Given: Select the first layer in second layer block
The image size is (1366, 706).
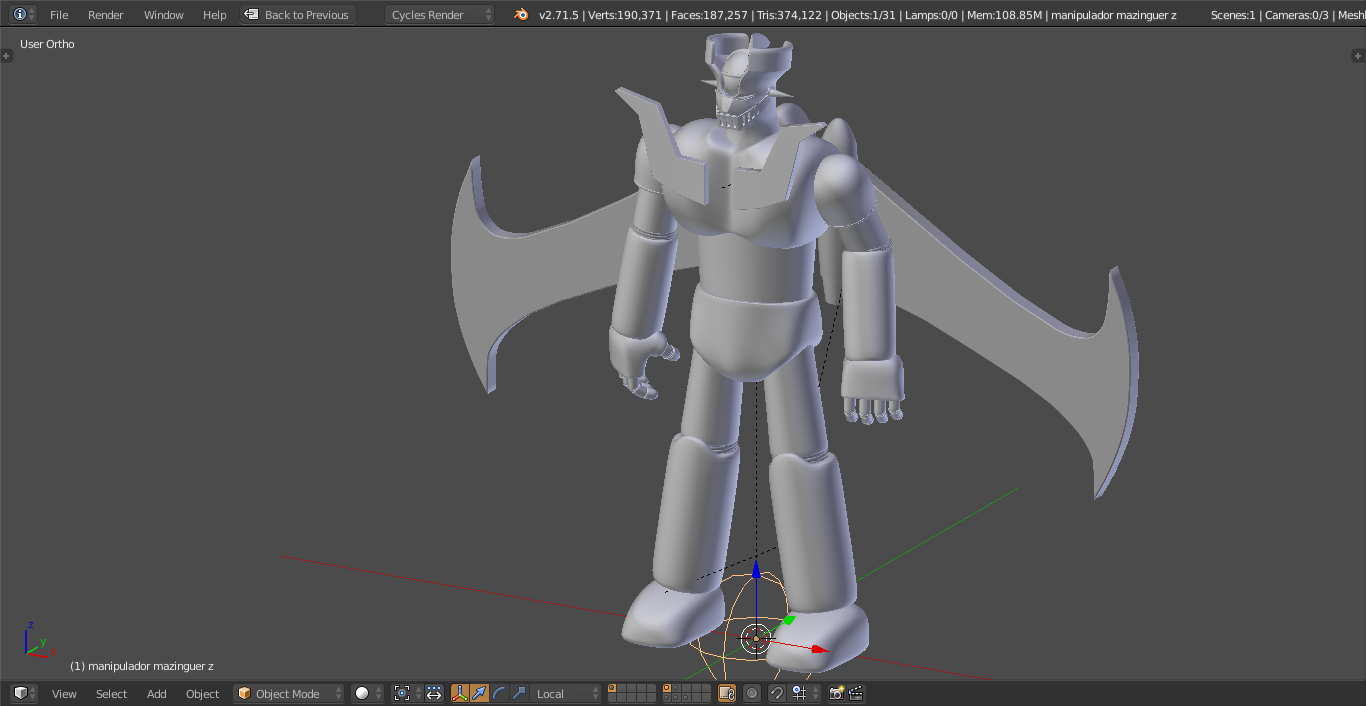Looking at the screenshot, I should pos(666,688).
